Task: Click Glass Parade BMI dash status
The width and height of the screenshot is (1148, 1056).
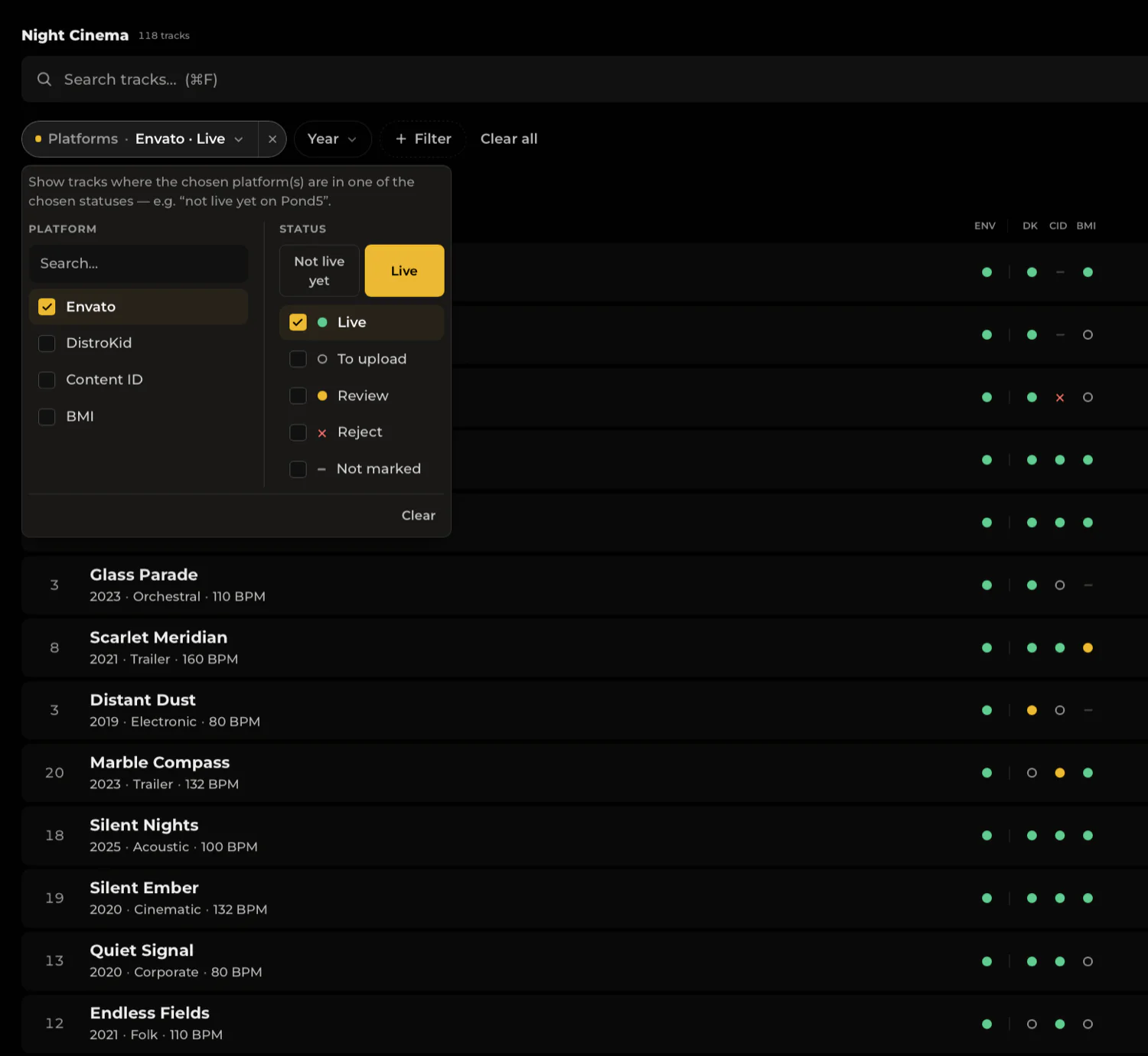Action: pyautogui.click(x=1088, y=585)
